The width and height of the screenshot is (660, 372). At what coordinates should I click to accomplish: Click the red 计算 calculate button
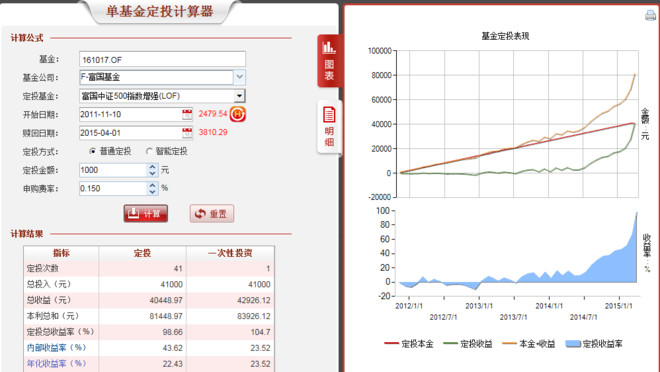pyautogui.click(x=146, y=214)
